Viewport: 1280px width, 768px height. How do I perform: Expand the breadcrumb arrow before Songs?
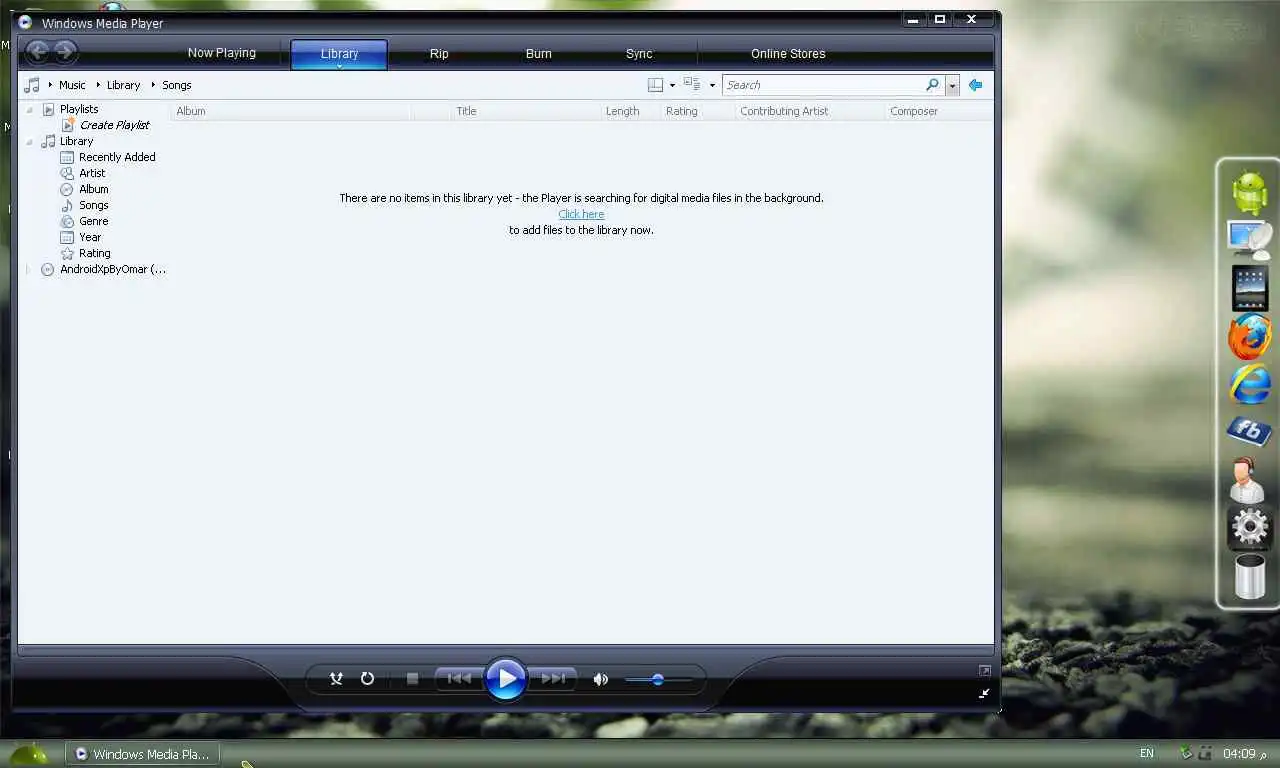coord(153,85)
